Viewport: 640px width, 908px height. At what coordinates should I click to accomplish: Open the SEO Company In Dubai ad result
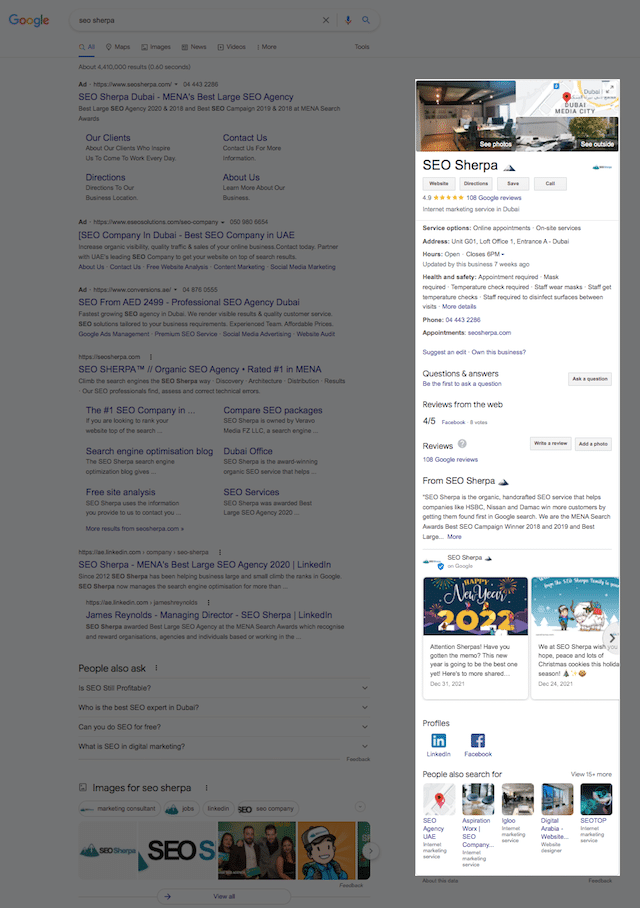point(186,235)
